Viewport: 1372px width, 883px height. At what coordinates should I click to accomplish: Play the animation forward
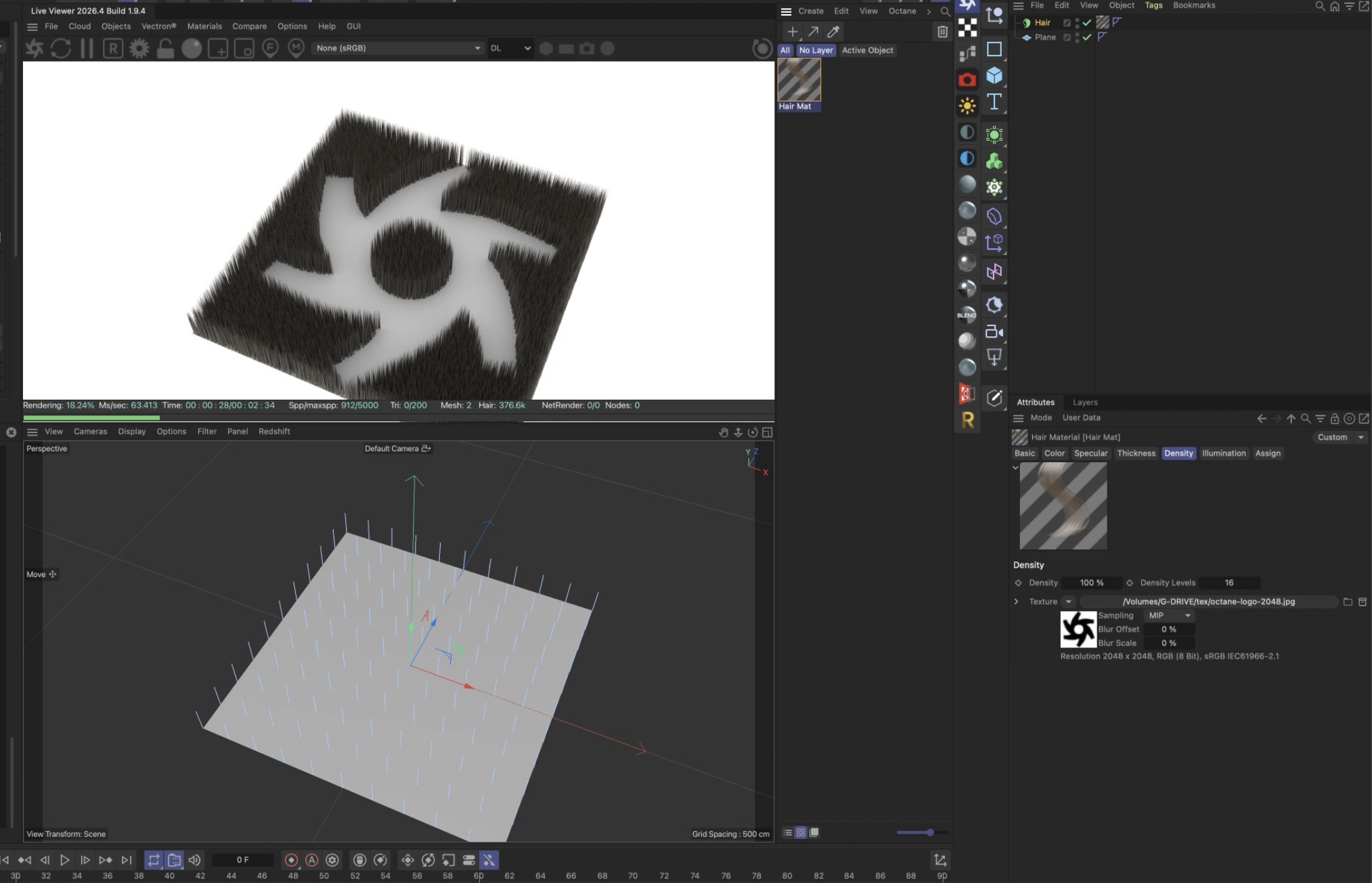[64, 860]
